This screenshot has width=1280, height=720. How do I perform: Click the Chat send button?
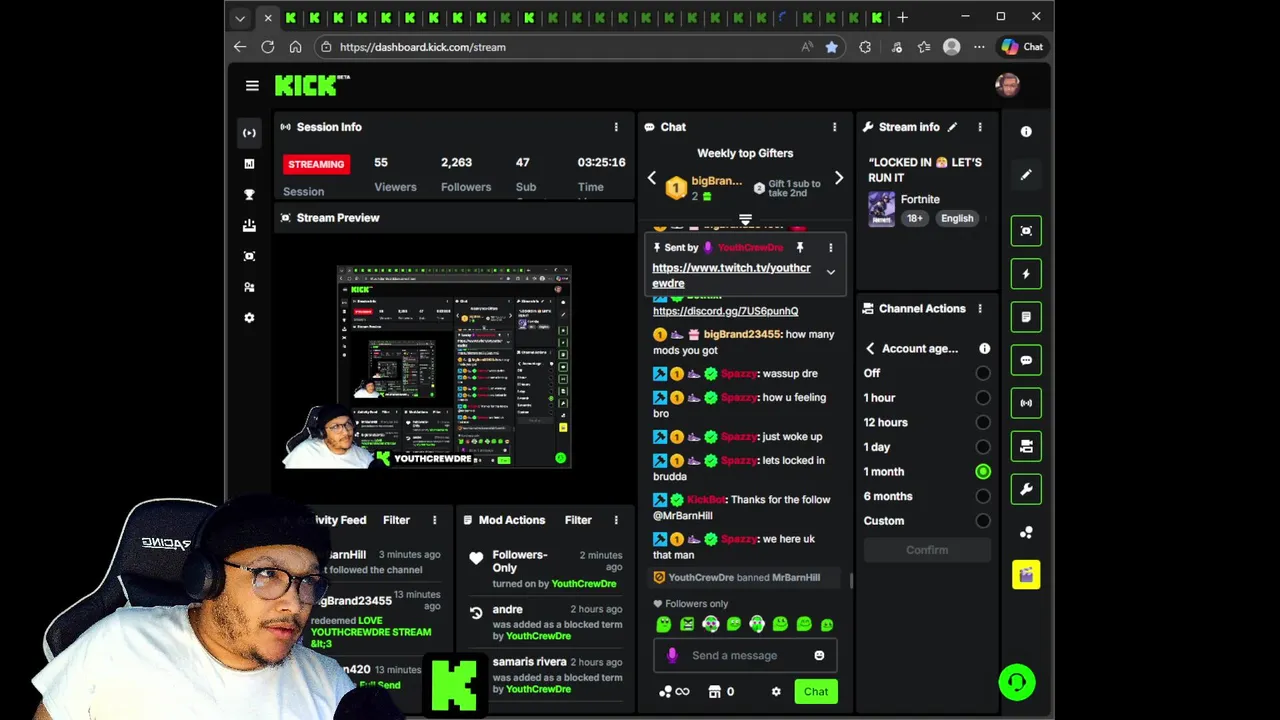[x=816, y=692]
